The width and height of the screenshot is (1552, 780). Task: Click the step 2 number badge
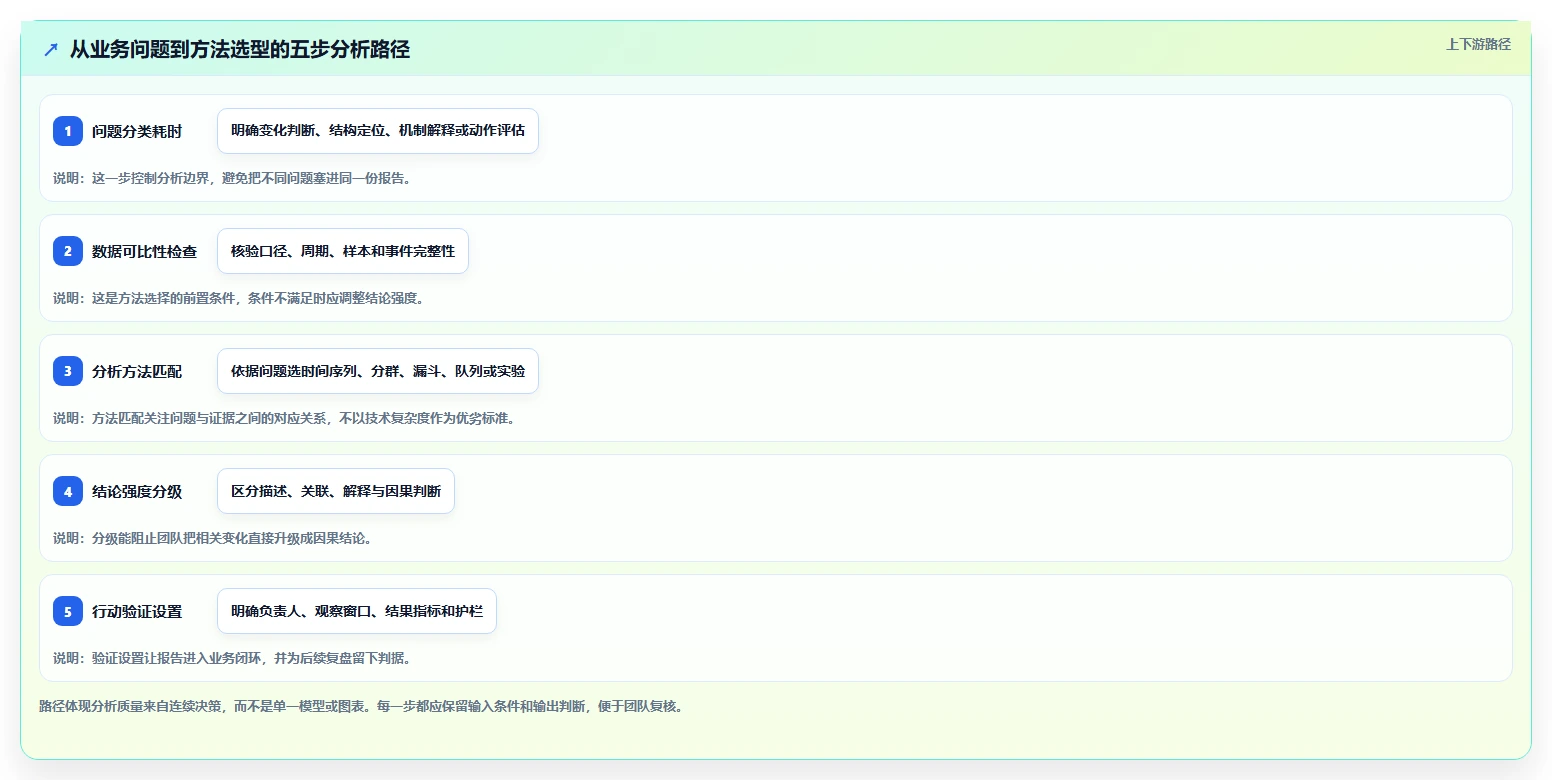(68, 251)
